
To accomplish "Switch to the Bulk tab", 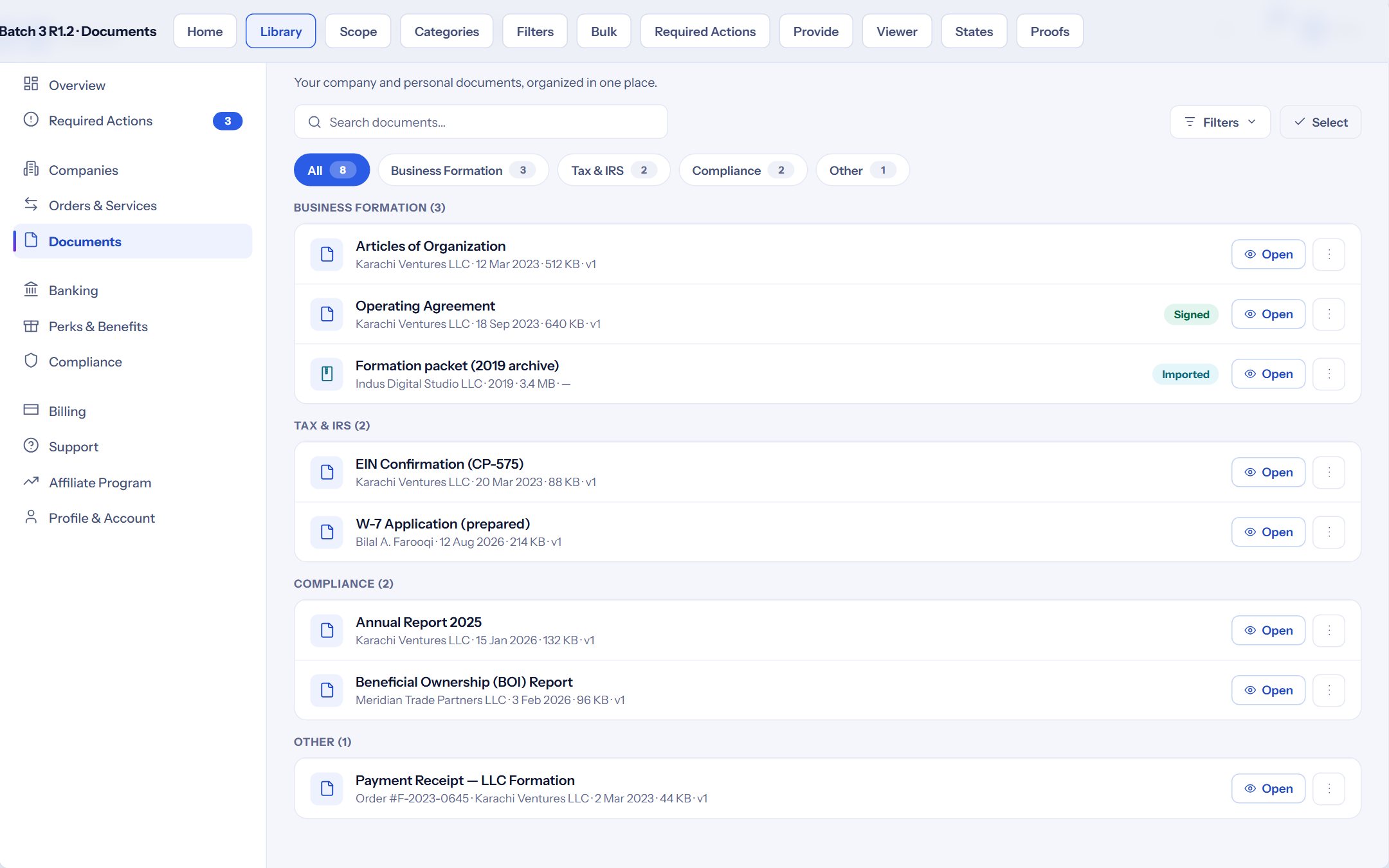I will click(x=604, y=32).
